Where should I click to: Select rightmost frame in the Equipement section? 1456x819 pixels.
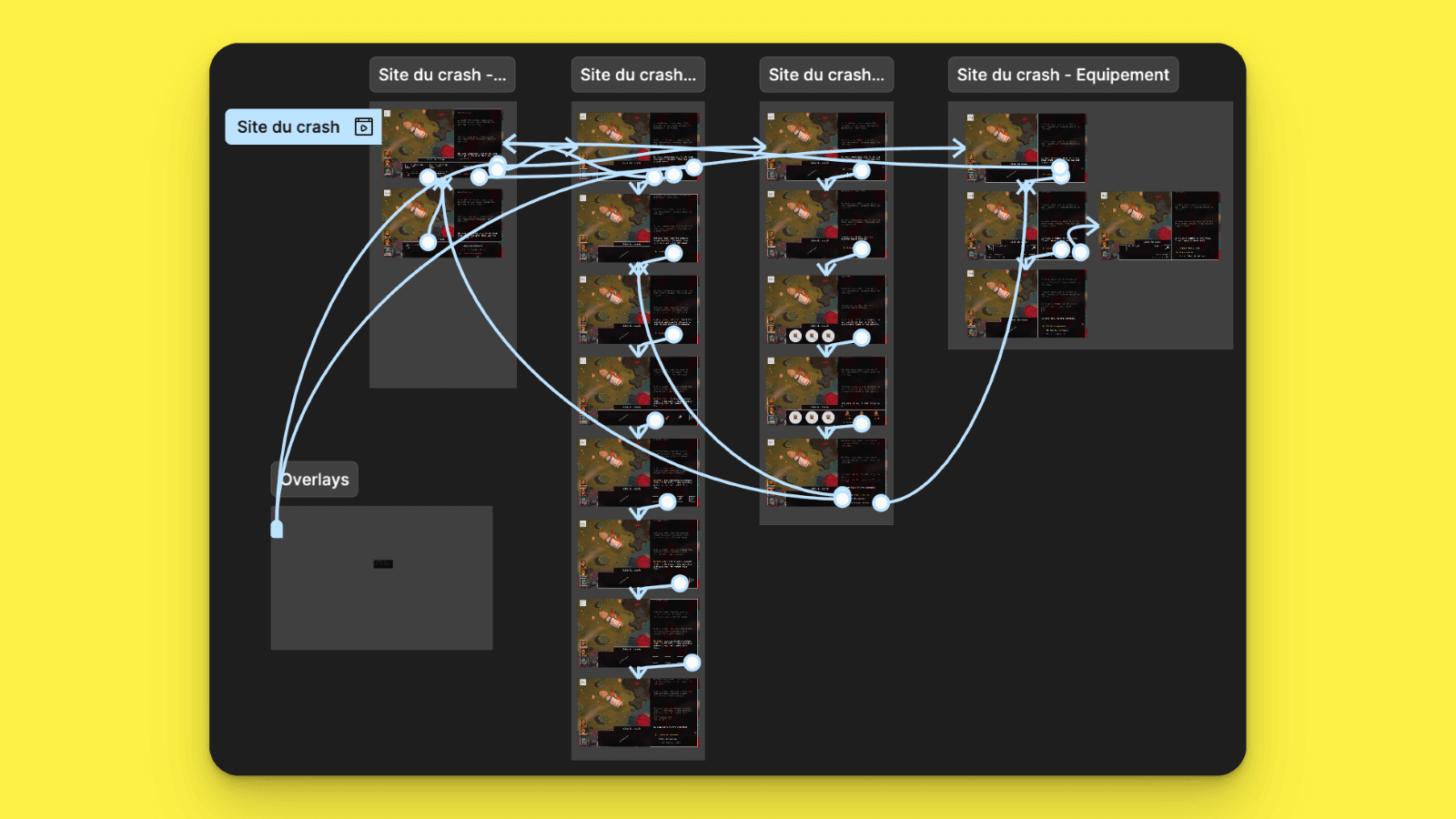[x=1159, y=225]
